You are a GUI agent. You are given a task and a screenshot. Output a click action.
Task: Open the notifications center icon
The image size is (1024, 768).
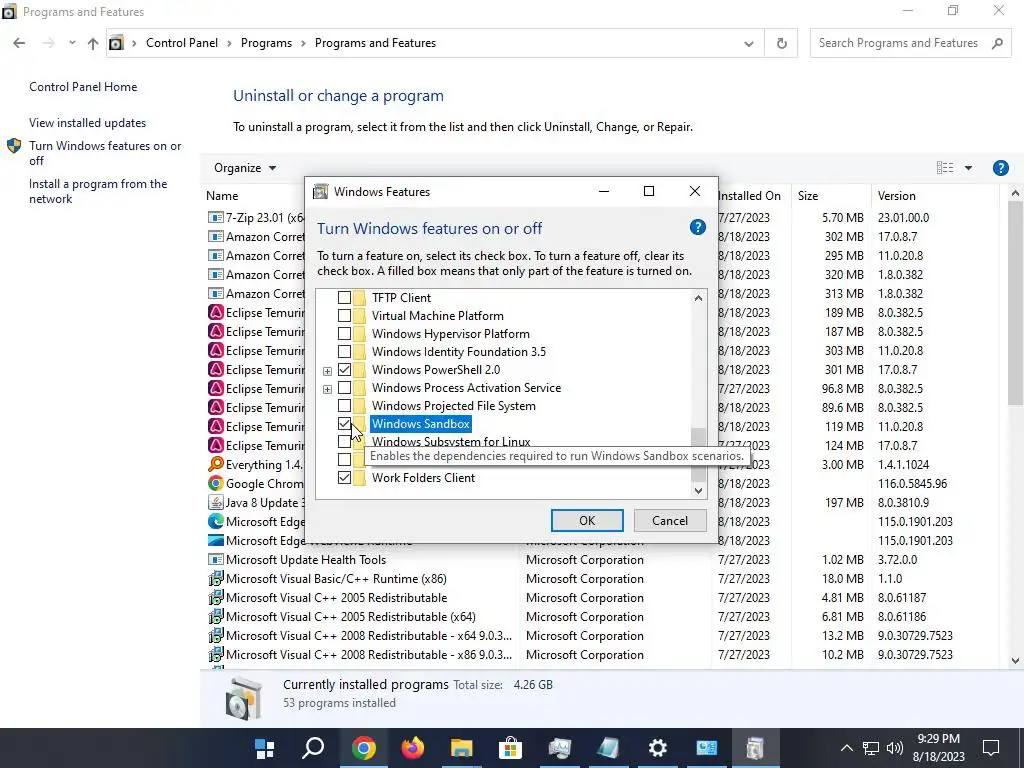tap(991, 748)
